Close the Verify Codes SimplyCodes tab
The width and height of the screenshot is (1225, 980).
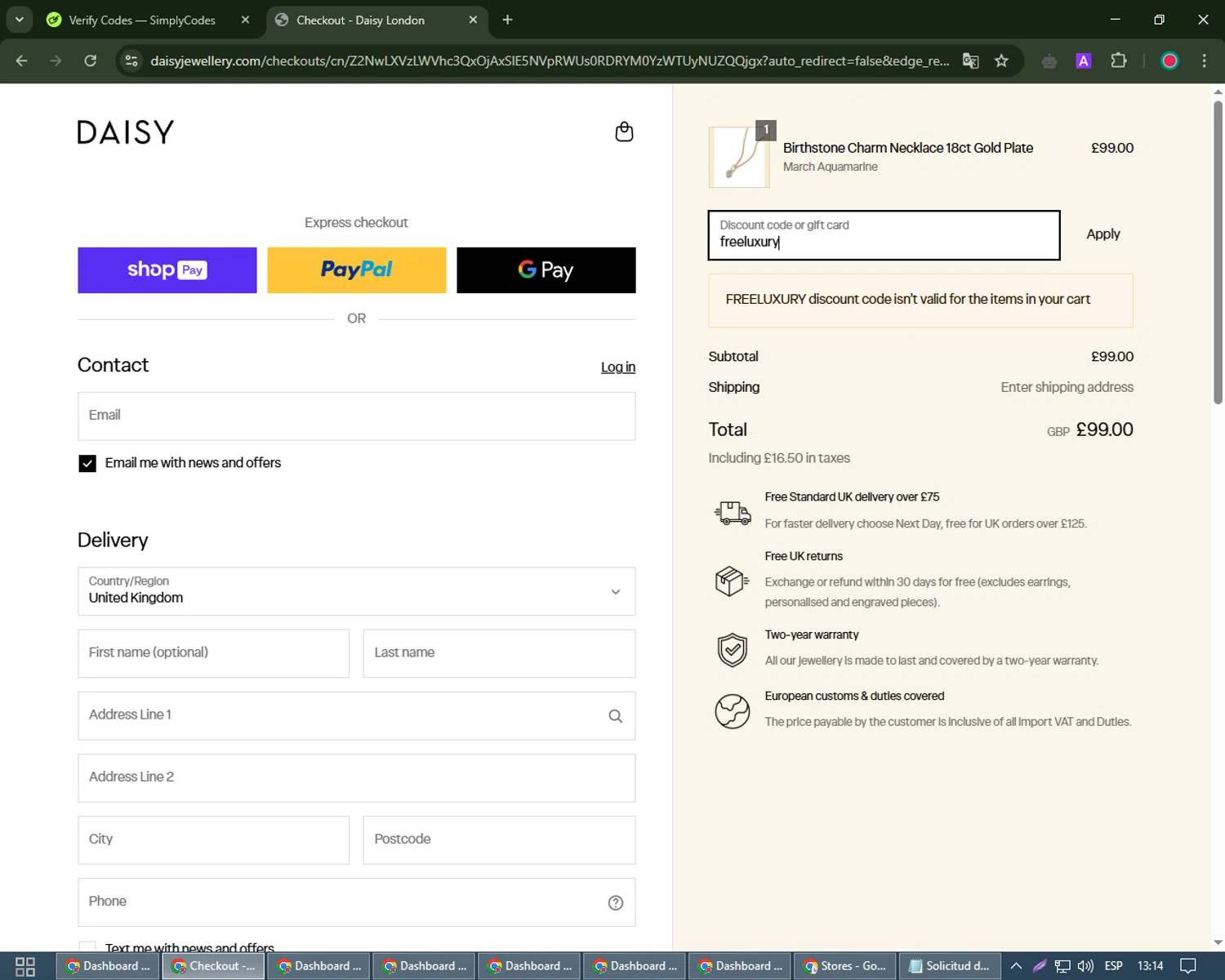click(x=245, y=20)
